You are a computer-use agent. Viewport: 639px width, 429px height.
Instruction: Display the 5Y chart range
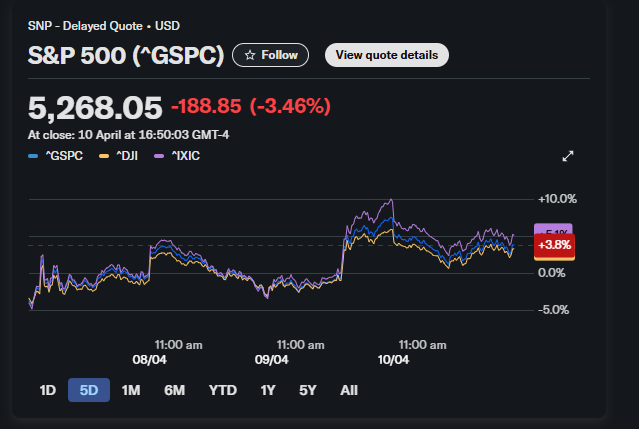coord(307,390)
